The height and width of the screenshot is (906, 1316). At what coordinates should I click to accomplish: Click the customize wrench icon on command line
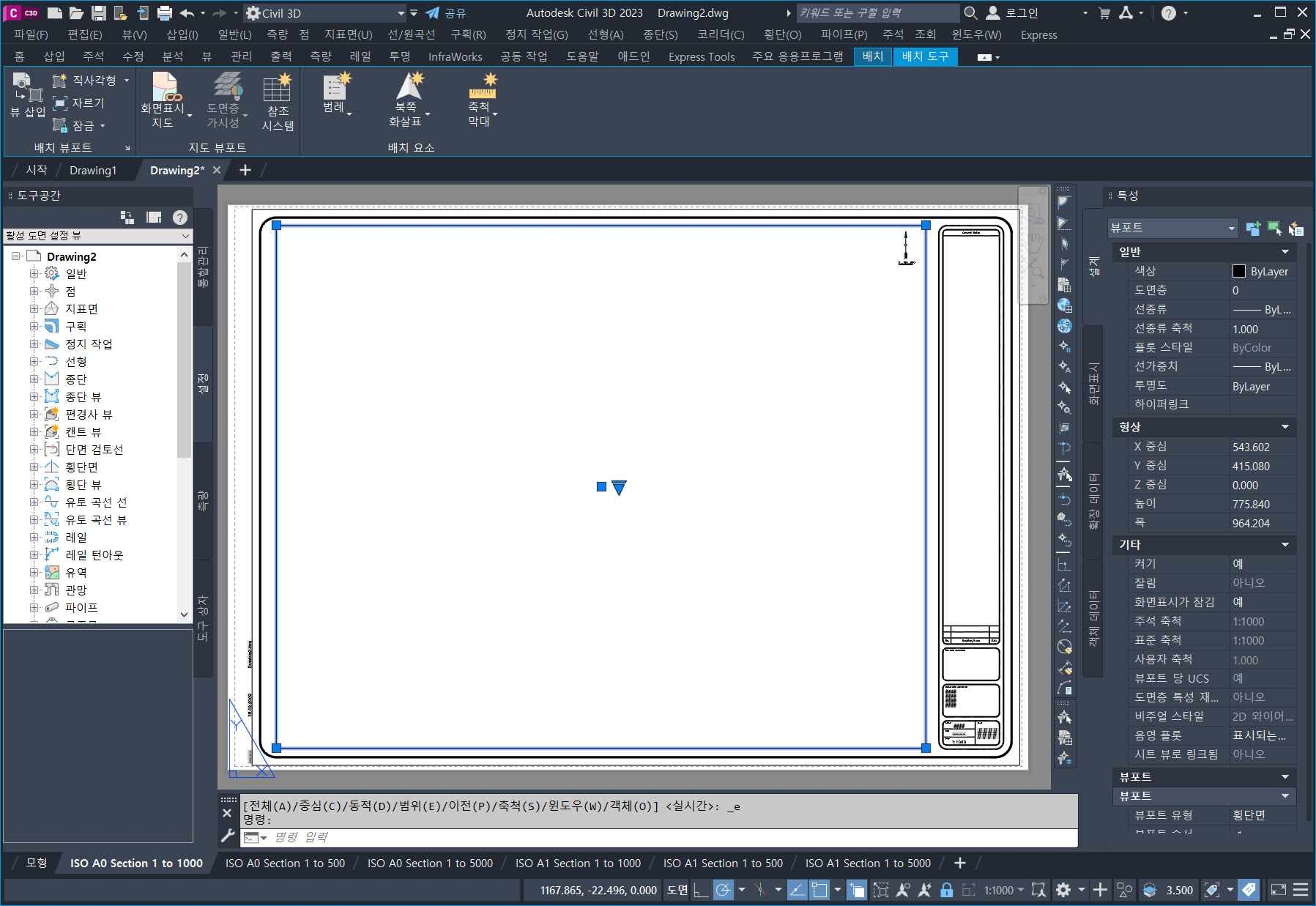pos(228,836)
